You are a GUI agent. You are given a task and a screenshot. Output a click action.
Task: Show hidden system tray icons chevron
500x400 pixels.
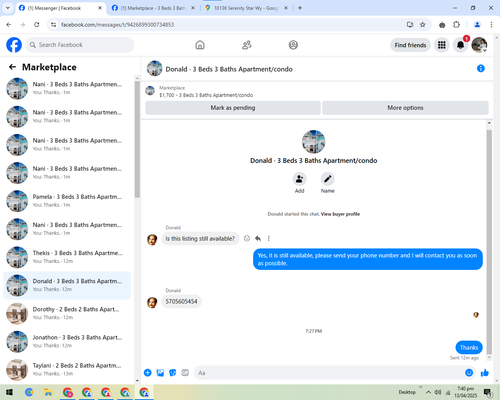tap(428, 392)
